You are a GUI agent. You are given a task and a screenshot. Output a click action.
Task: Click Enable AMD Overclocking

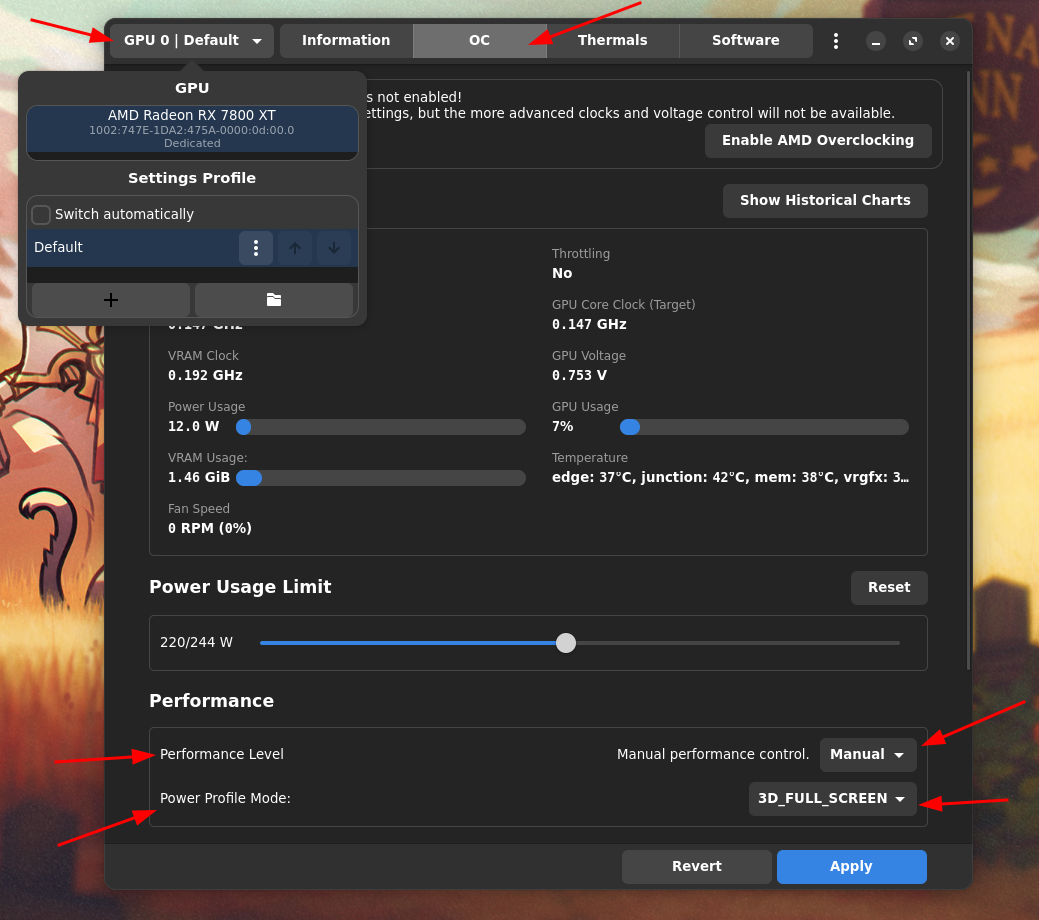[818, 141]
